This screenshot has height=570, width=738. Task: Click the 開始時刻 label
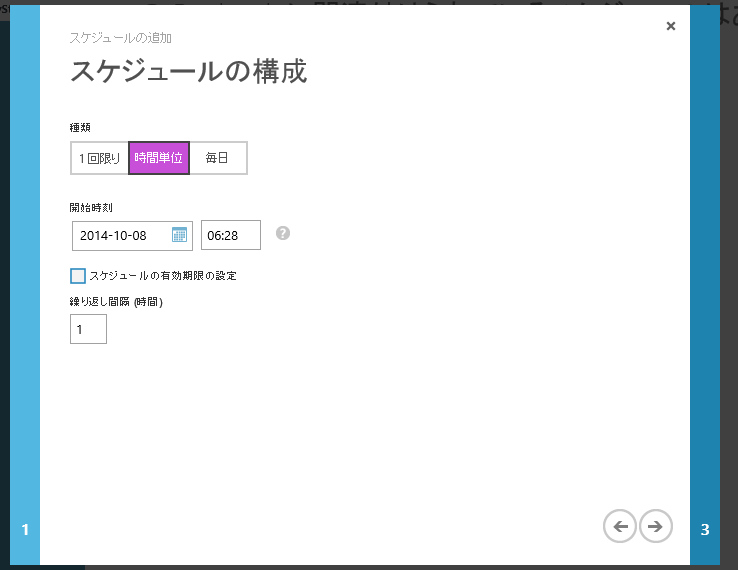click(91, 208)
